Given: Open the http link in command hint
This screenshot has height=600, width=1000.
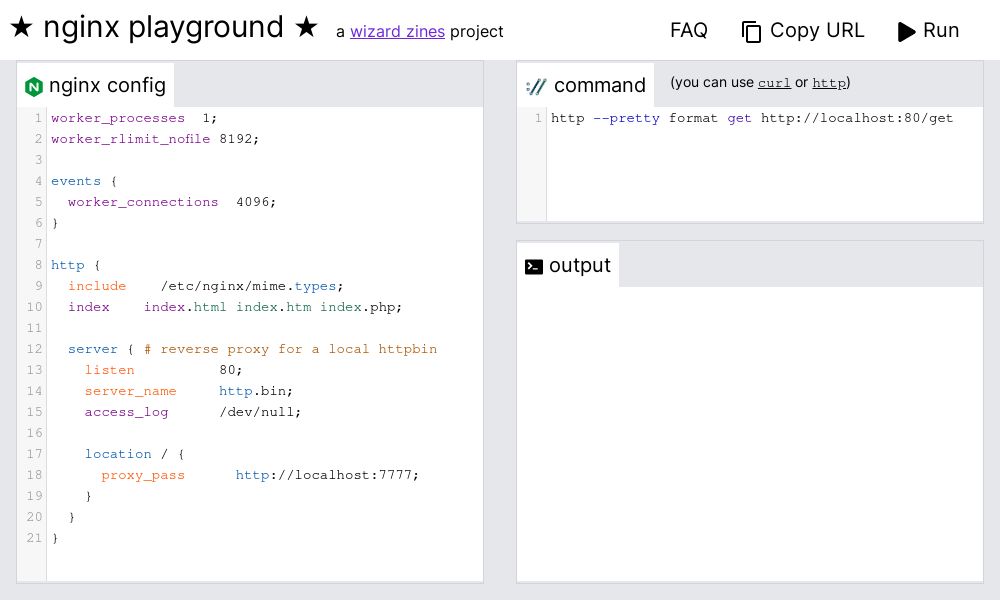Looking at the screenshot, I should 828,83.
